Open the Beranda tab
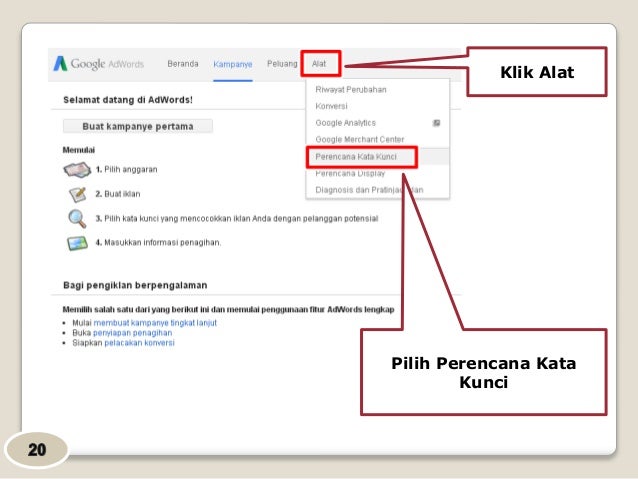 tap(183, 64)
